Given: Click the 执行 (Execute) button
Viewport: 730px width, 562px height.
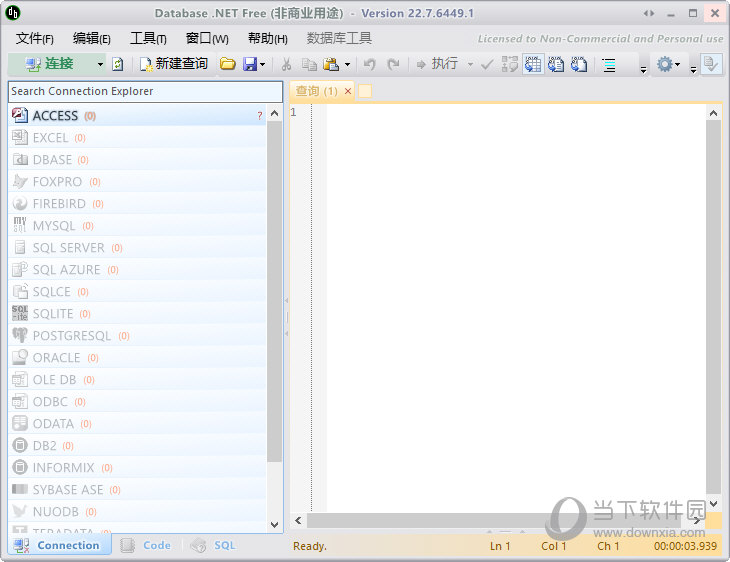Looking at the screenshot, I should click(437, 64).
